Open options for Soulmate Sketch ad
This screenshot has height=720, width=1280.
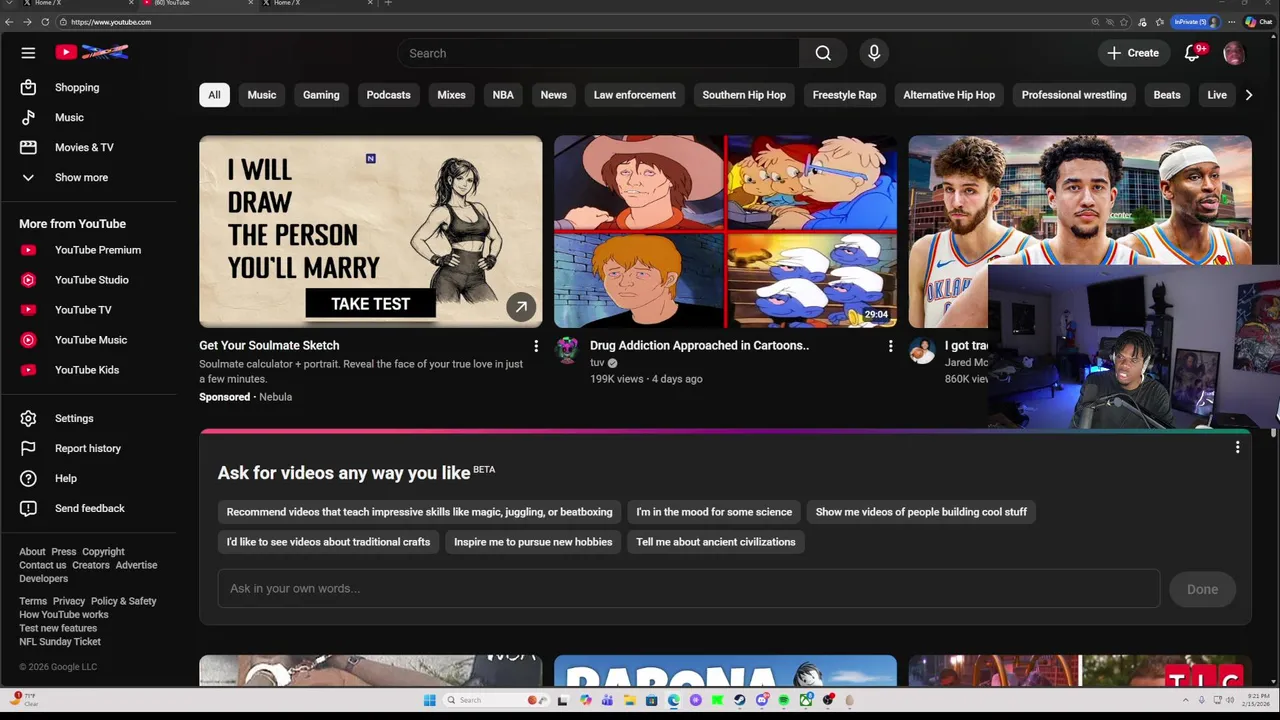536,346
